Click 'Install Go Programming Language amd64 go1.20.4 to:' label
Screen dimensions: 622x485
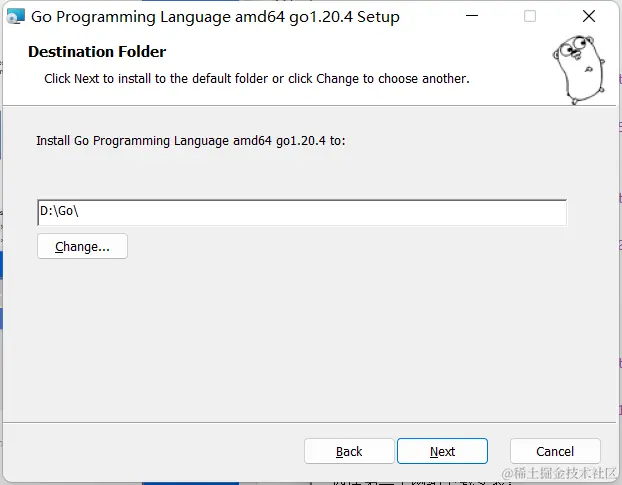point(191,141)
